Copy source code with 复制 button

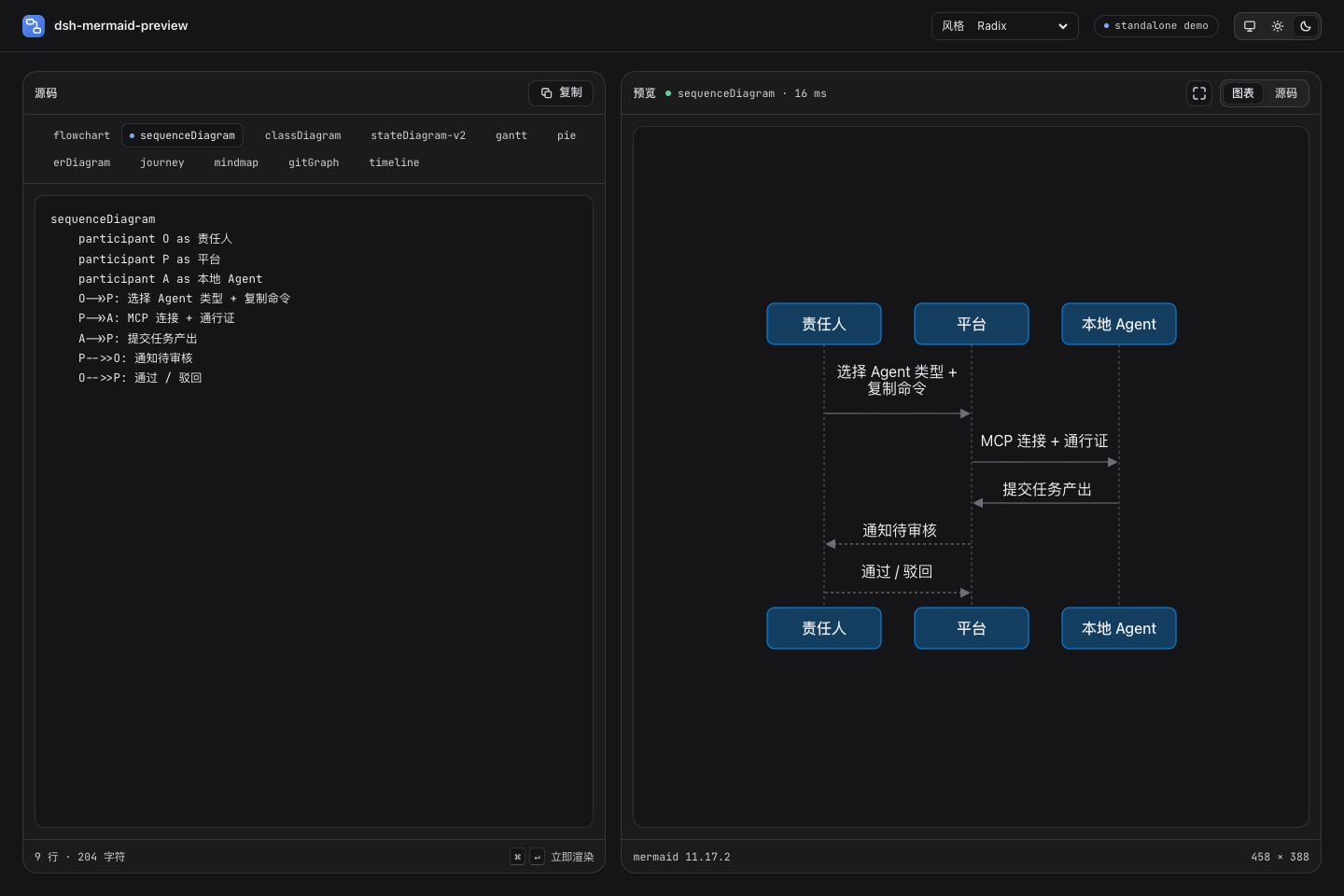(561, 93)
